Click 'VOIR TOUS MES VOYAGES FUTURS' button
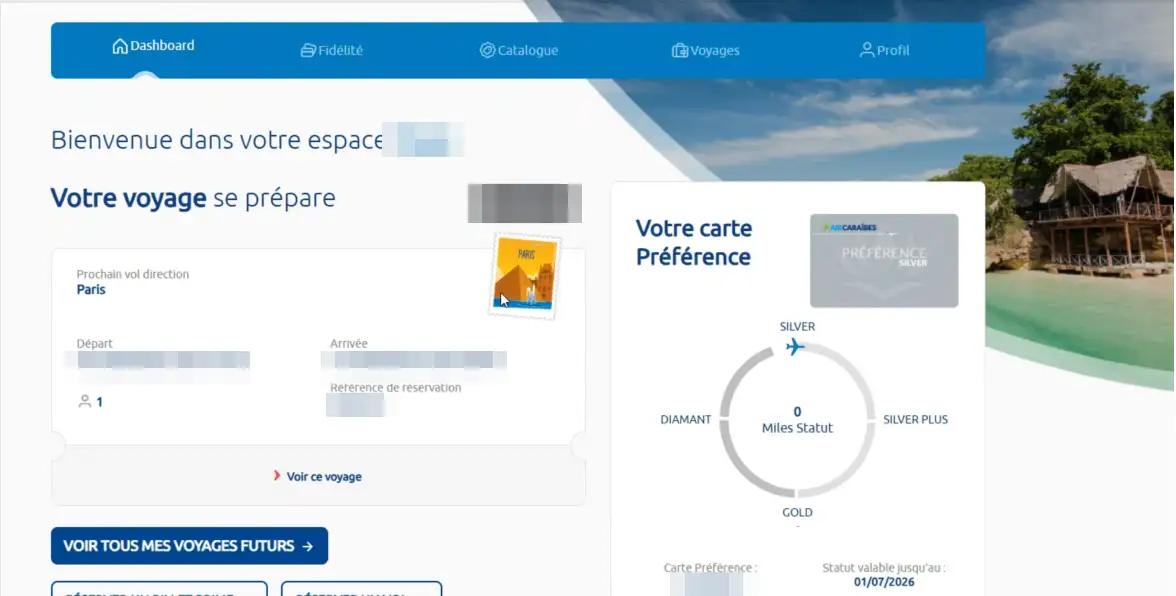This screenshot has height=596, width=1176. [x=190, y=546]
